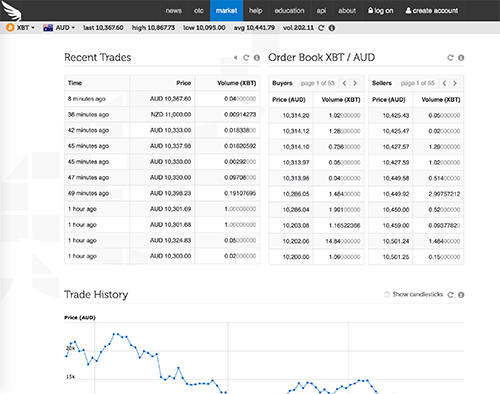Click trade price AUD 10,324.83
500x394 pixels.
point(170,240)
